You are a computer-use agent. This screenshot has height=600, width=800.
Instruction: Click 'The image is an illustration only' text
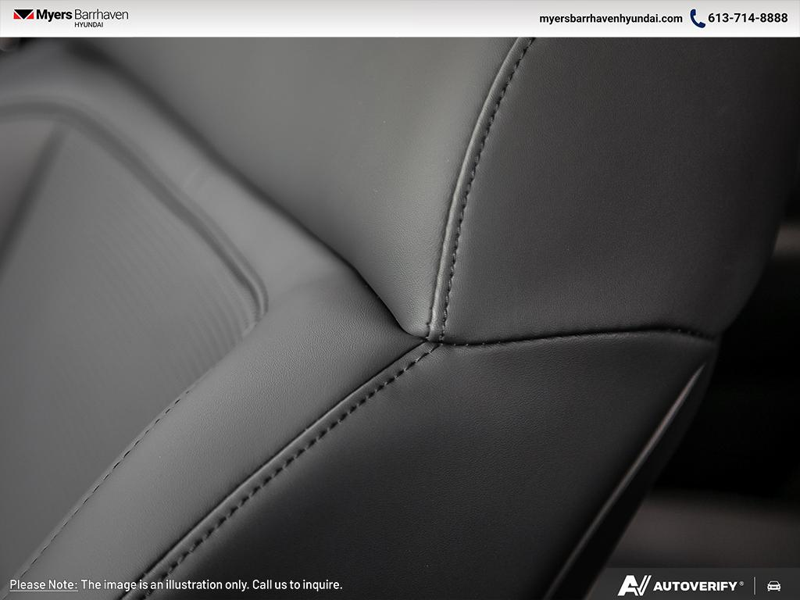[165, 585]
